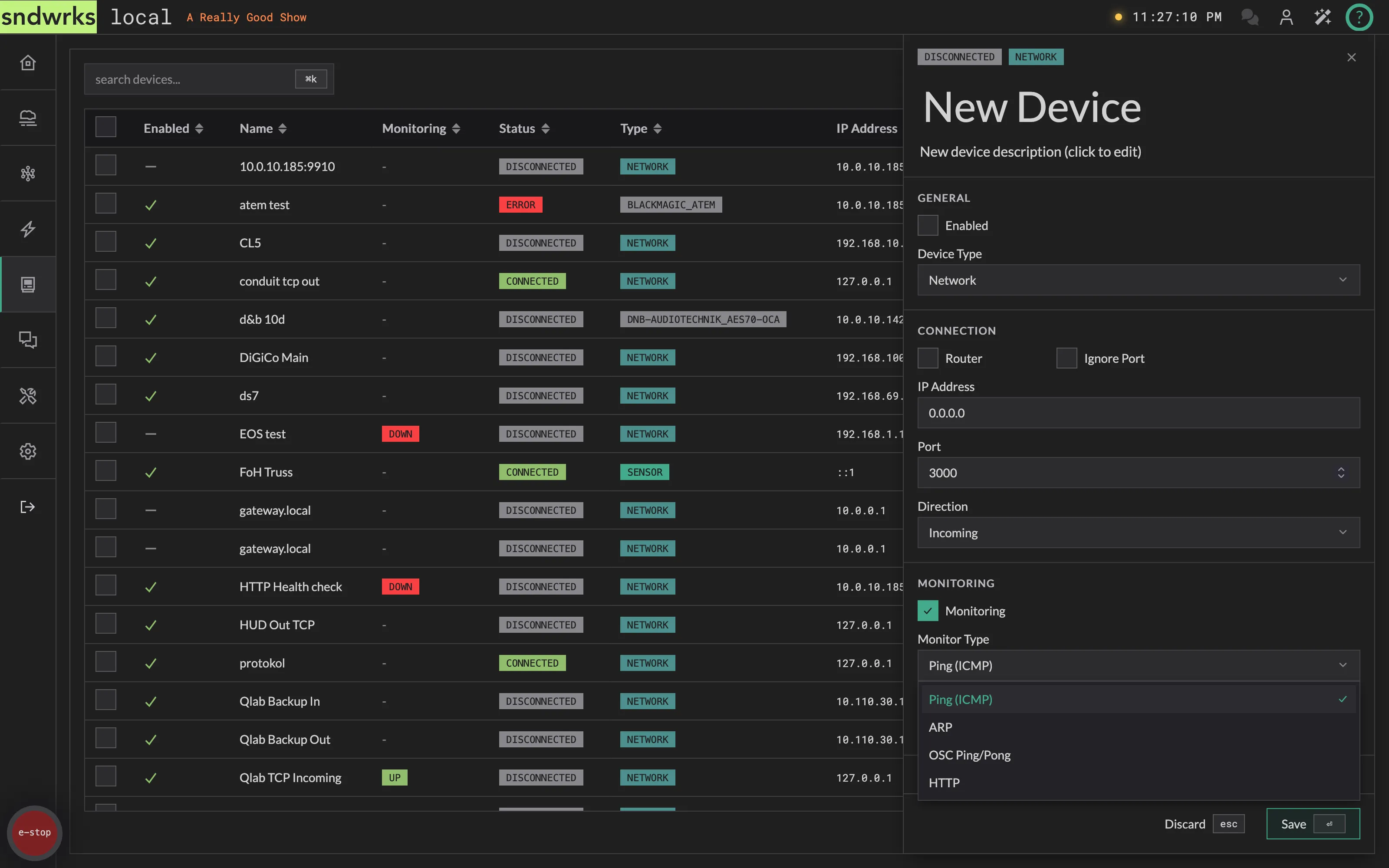Select the protokol row checkbox

(105, 661)
